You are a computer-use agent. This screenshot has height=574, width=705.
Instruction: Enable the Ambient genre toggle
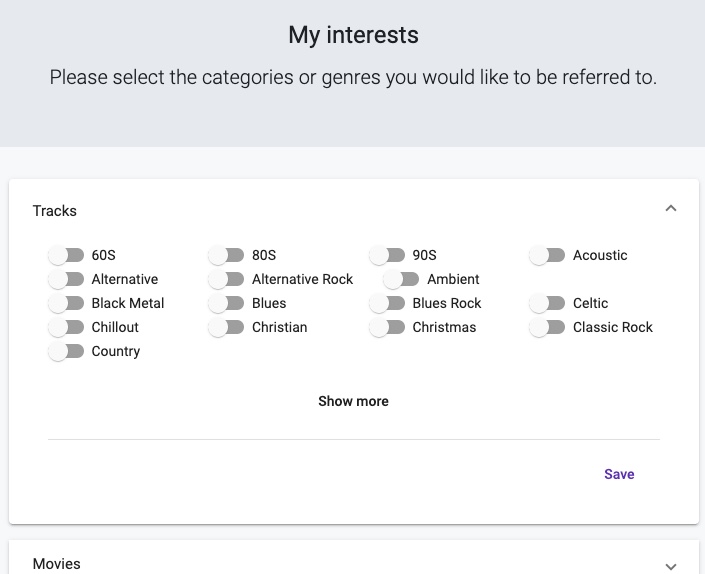click(402, 279)
